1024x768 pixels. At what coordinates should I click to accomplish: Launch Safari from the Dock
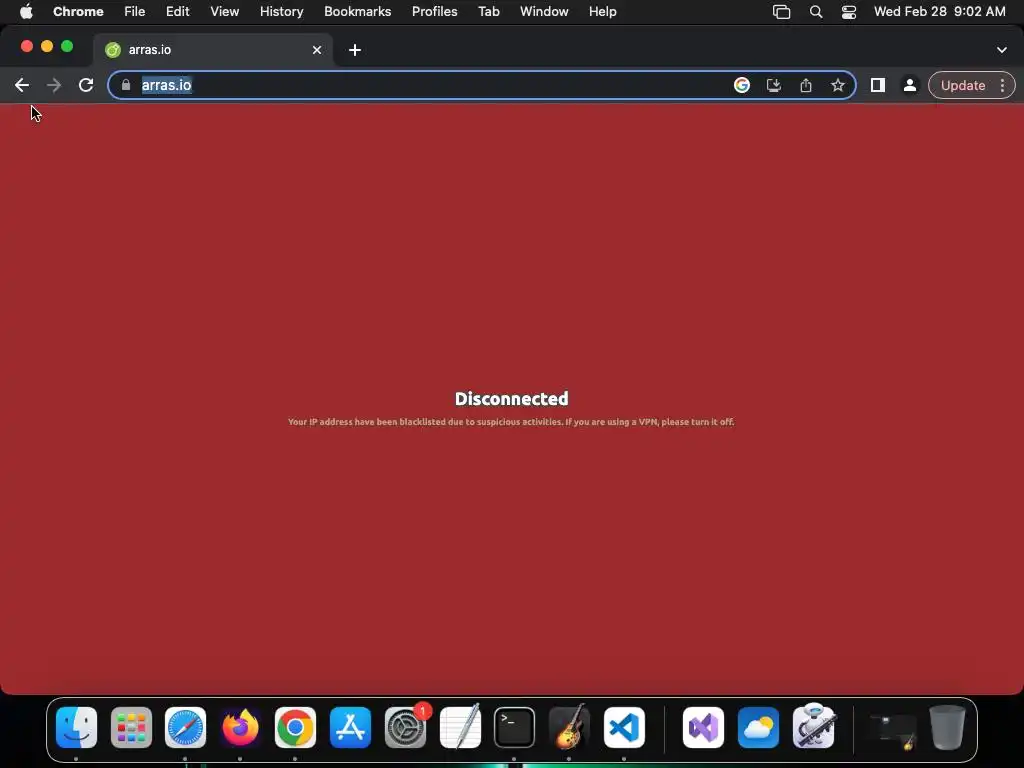point(185,727)
